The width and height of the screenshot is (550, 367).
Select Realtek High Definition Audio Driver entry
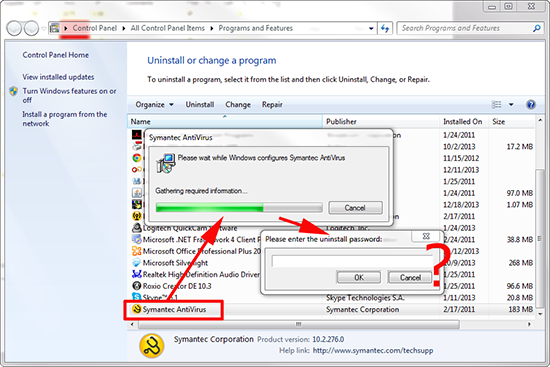pyautogui.click(x=201, y=274)
